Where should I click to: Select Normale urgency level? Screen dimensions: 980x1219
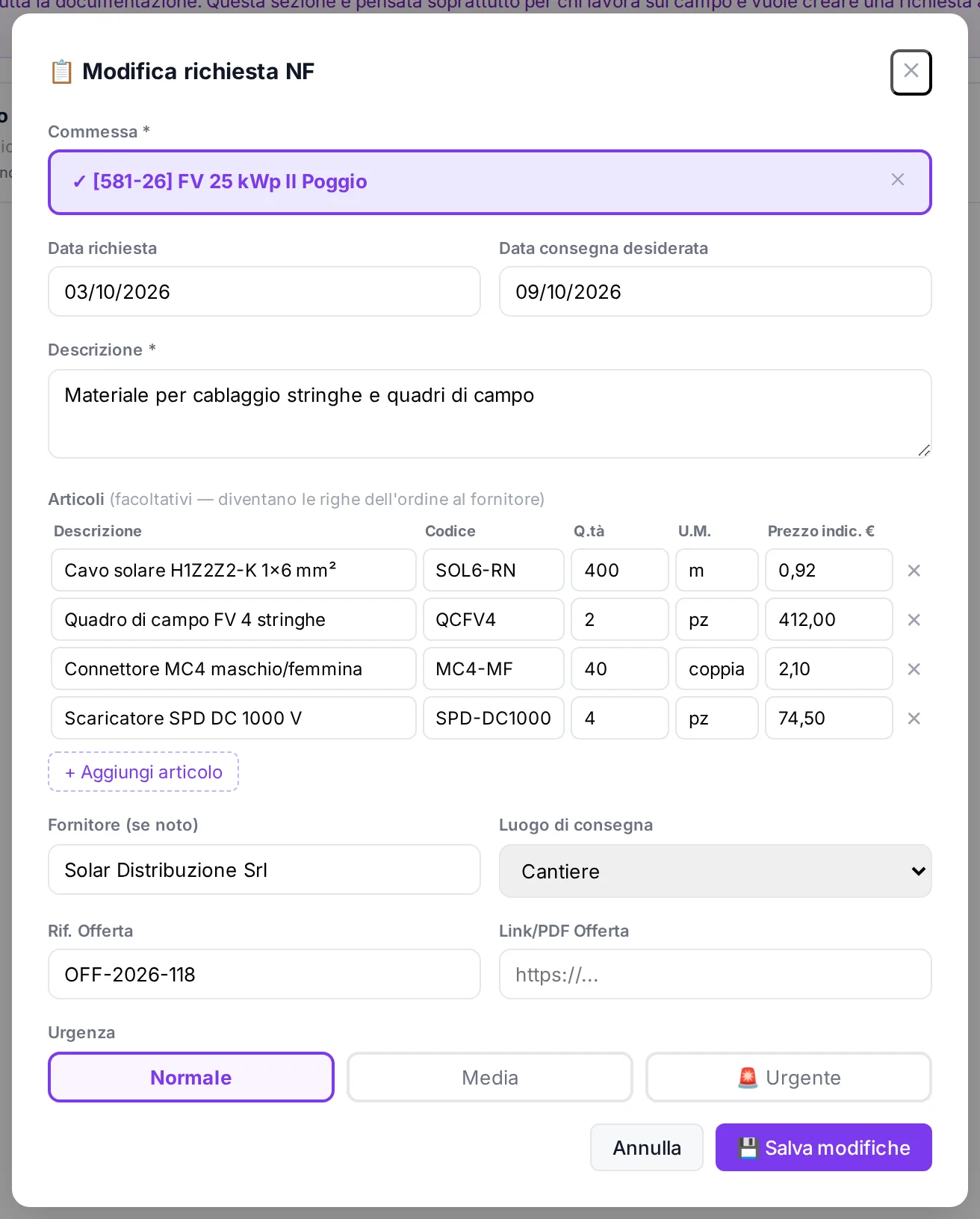point(191,1077)
